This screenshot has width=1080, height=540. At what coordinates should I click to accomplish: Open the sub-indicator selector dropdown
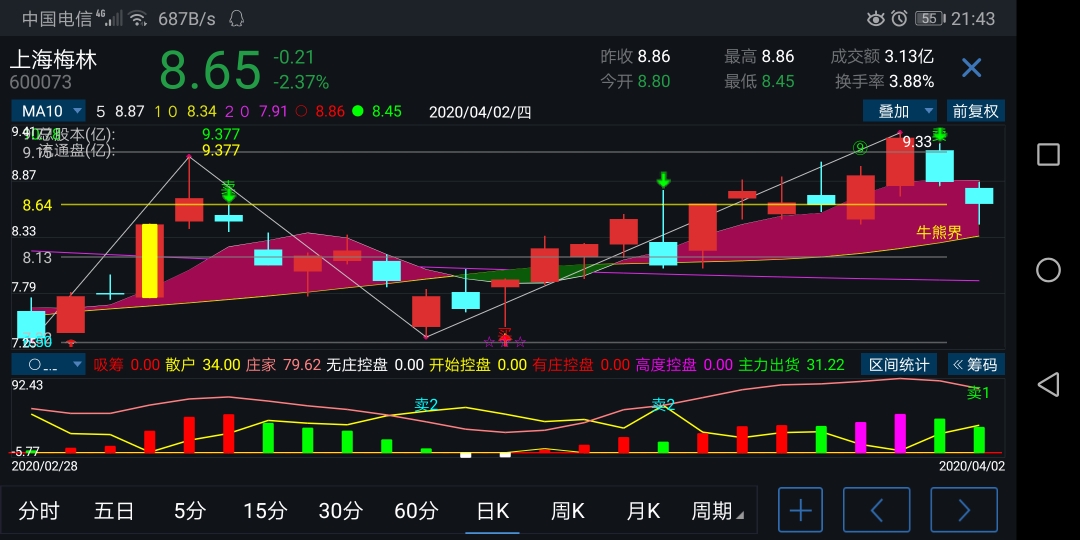coord(48,364)
